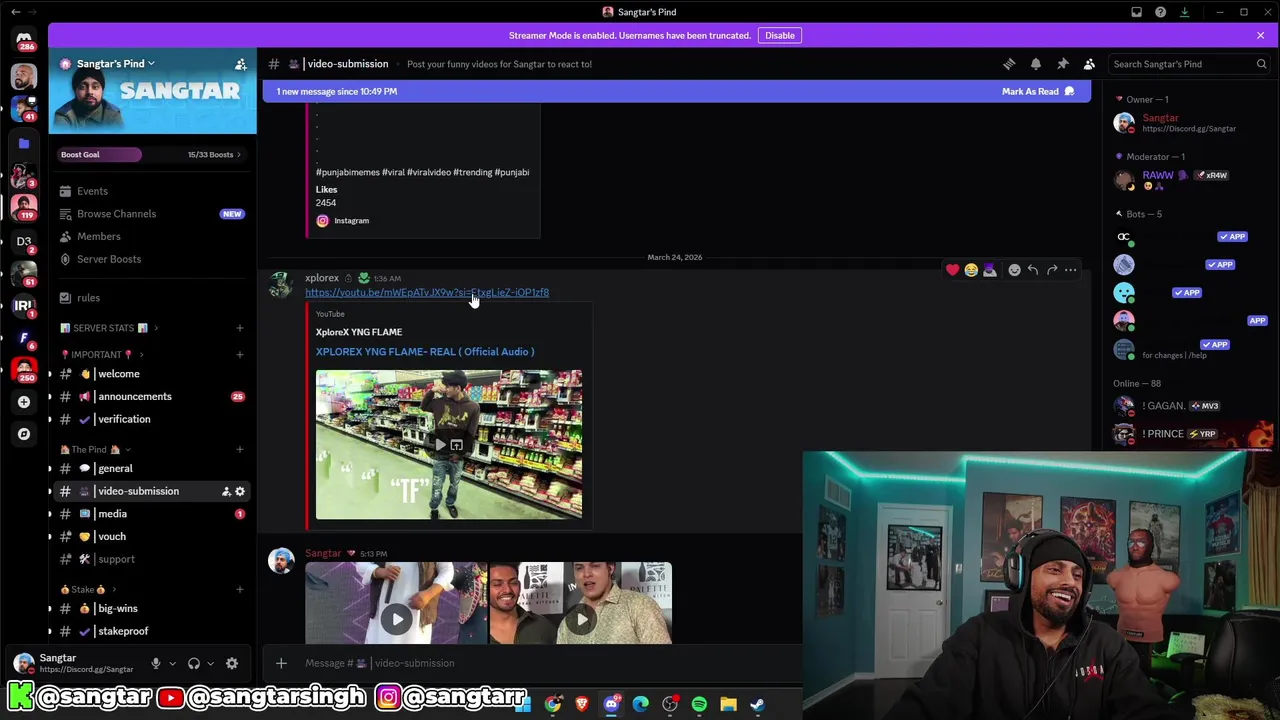
Task: Open the server folder icon in sidebar
Action: click(24, 143)
